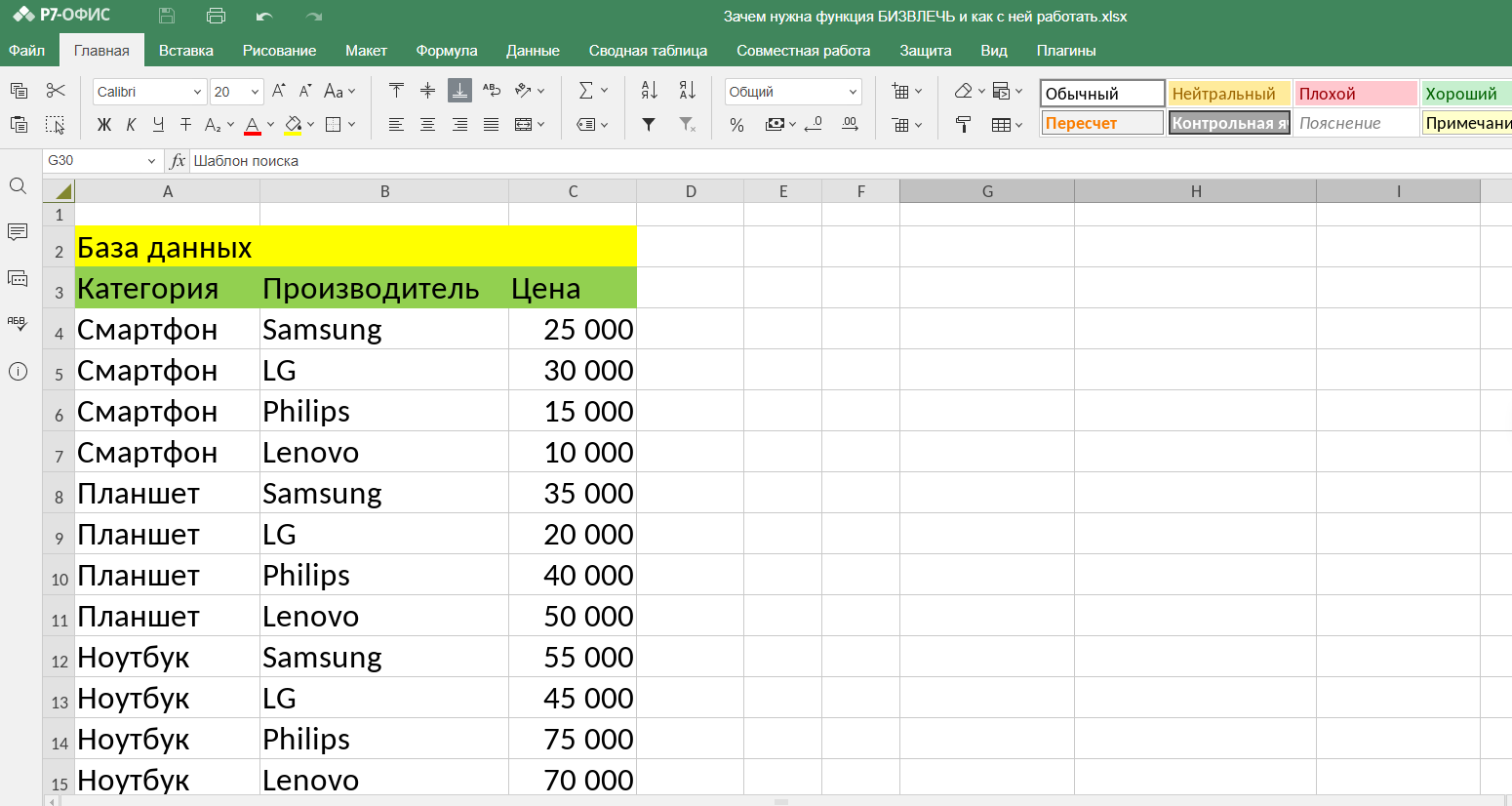The width and height of the screenshot is (1512, 806).
Task: Apply subscript/superscript icon
Action: 214,125
